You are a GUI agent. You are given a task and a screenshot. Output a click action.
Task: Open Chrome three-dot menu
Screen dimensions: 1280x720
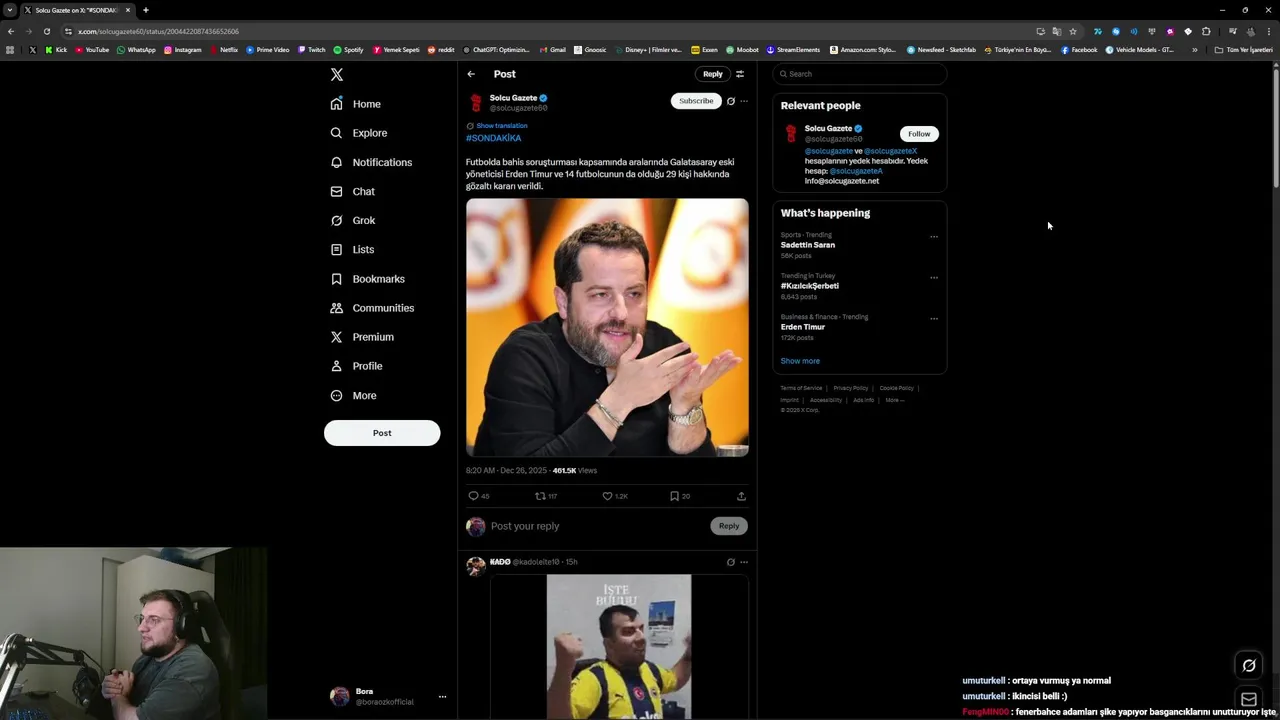1268,31
